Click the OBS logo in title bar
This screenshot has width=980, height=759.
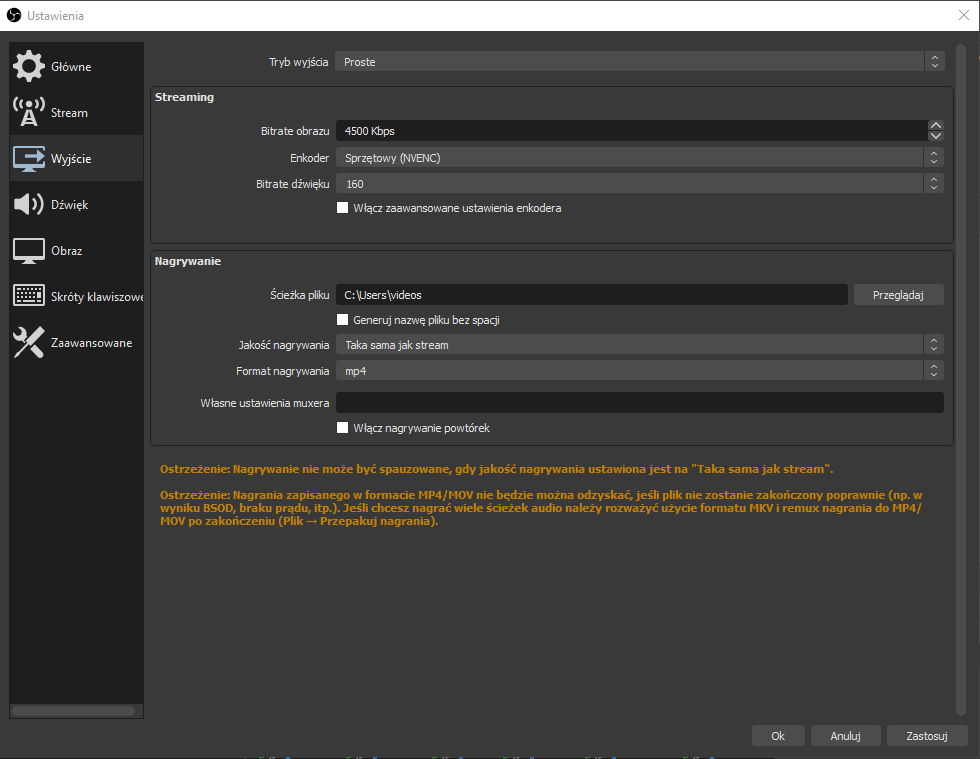pos(14,15)
